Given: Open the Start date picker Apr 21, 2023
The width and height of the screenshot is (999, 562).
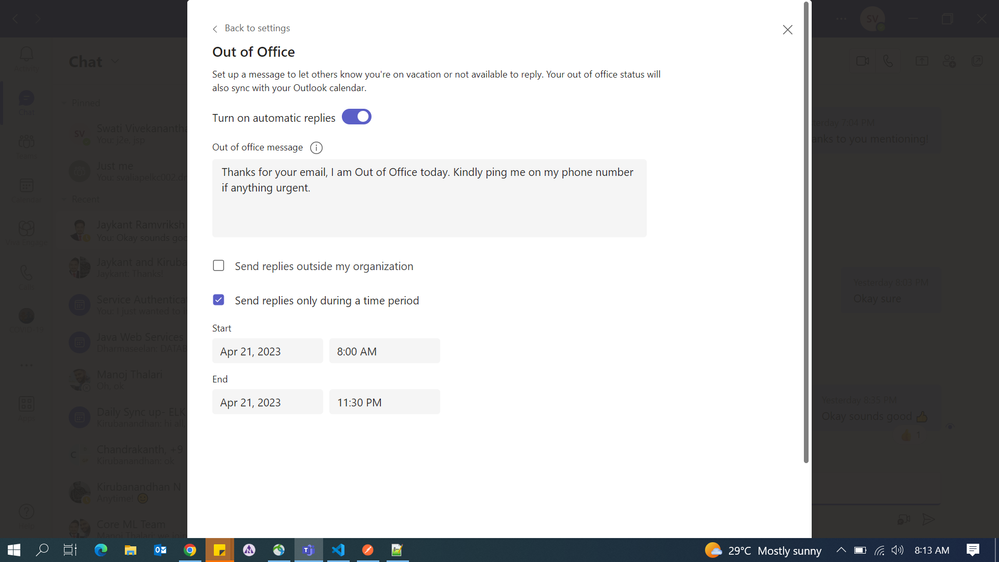Looking at the screenshot, I should click(267, 351).
